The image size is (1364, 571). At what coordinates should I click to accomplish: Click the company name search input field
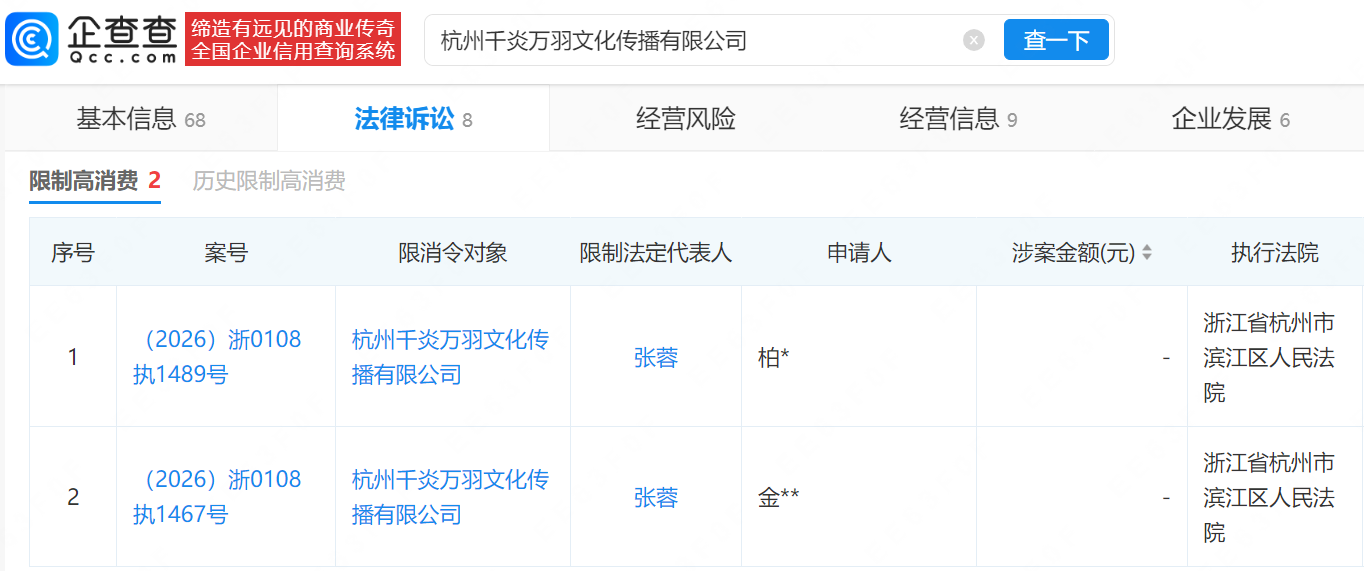pyautogui.click(x=690, y=40)
